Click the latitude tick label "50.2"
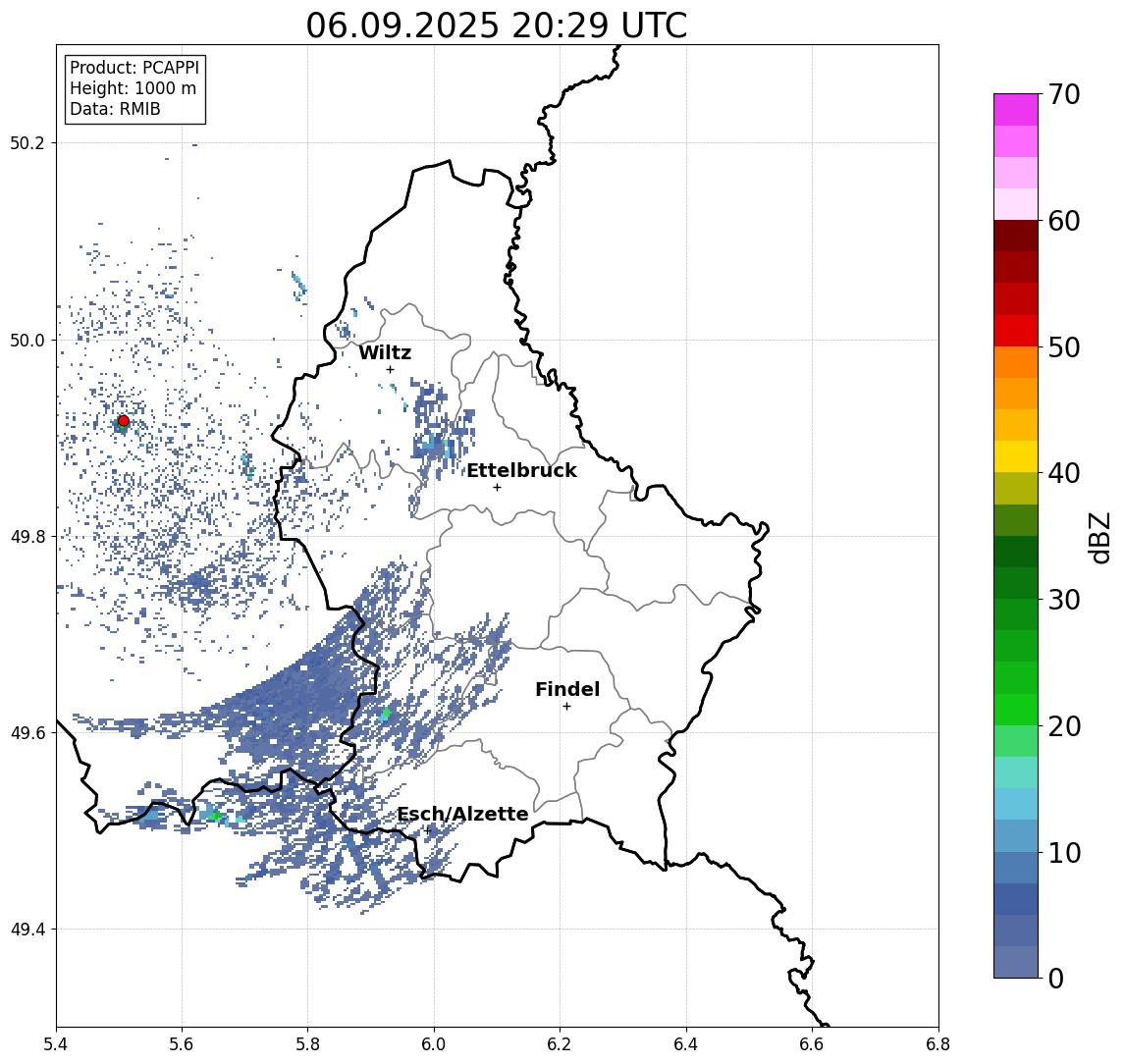Viewport: 1124px width, 1064px height. tap(27, 142)
